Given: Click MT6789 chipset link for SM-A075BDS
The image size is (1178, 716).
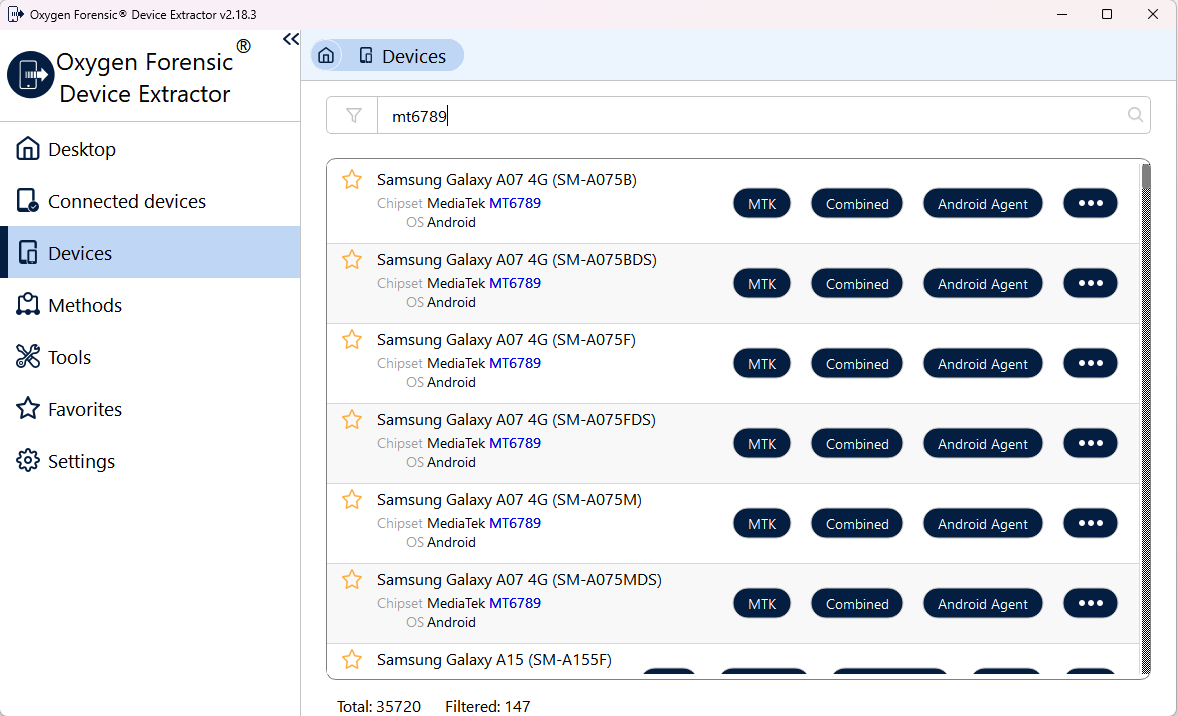Looking at the screenshot, I should [515, 283].
